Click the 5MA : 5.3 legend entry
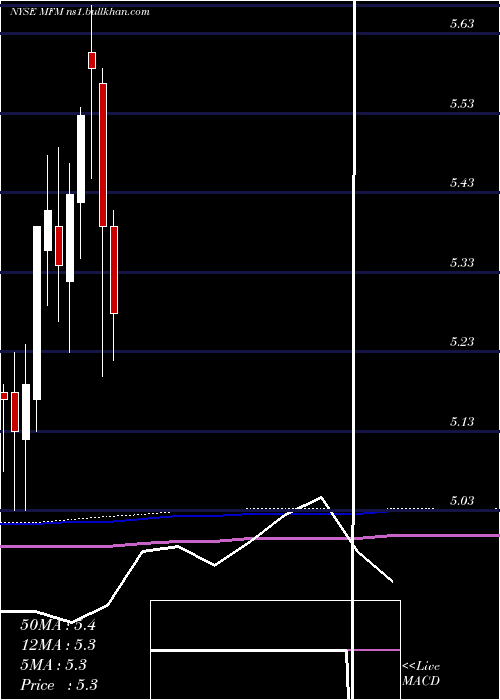The width and height of the screenshot is (500, 700). click(54, 665)
